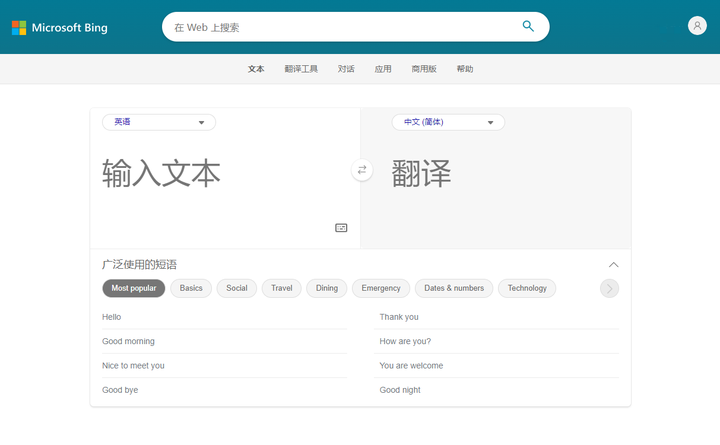Viewport: 720px width, 445px height.
Task: Swap source and target languages
Action: pos(362,170)
